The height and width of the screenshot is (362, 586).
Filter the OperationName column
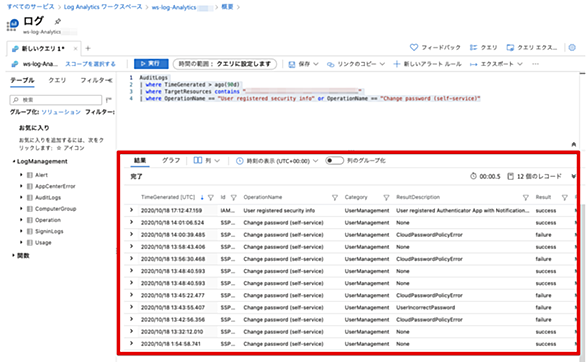click(335, 197)
